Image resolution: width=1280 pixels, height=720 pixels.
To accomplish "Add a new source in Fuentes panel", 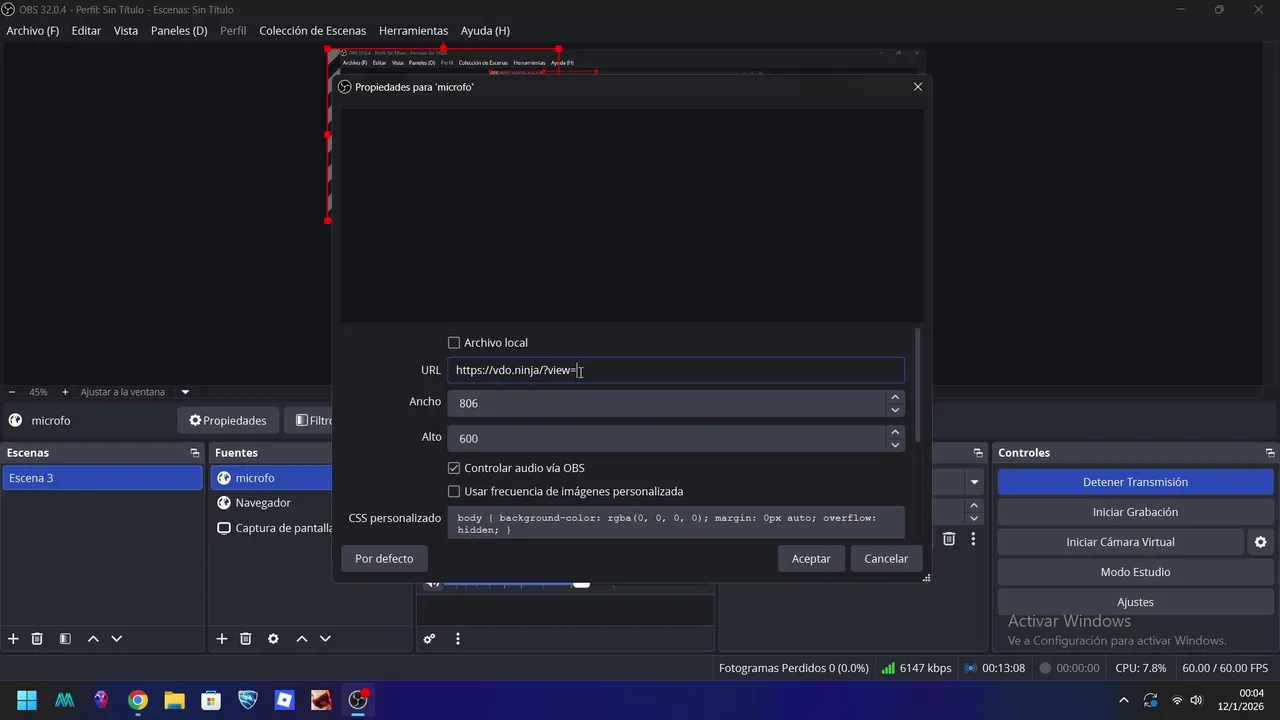I will click(222, 639).
